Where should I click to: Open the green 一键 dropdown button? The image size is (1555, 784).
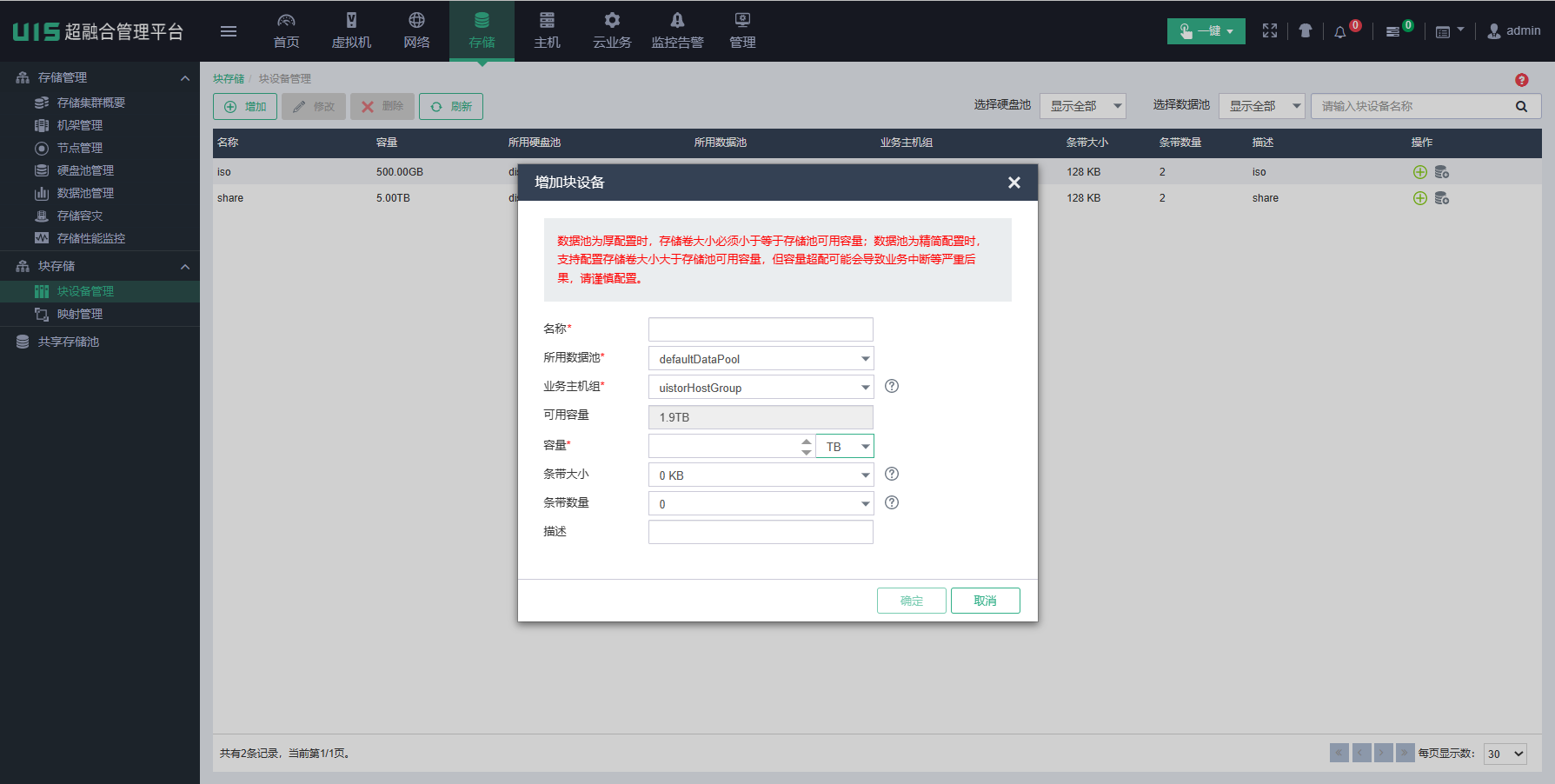click(x=1206, y=31)
